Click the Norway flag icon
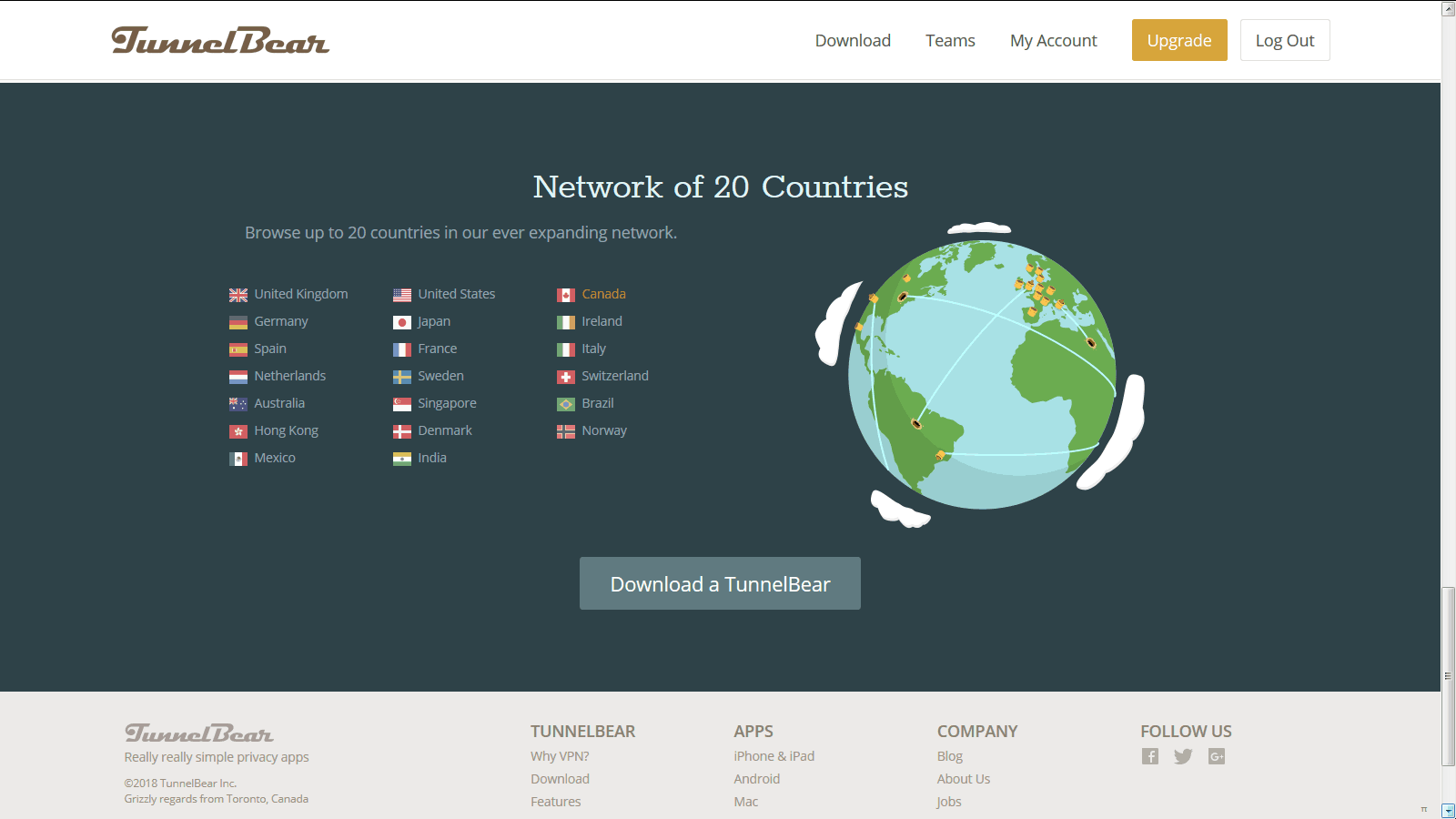Screen dimensions: 1456x819 coord(566,431)
